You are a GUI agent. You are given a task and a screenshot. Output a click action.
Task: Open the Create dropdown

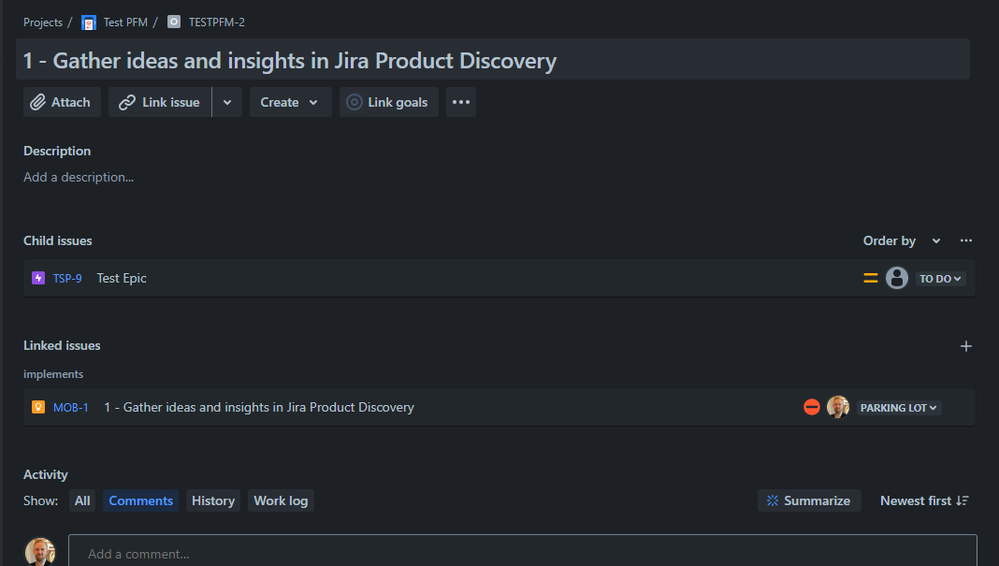[x=290, y=102]
